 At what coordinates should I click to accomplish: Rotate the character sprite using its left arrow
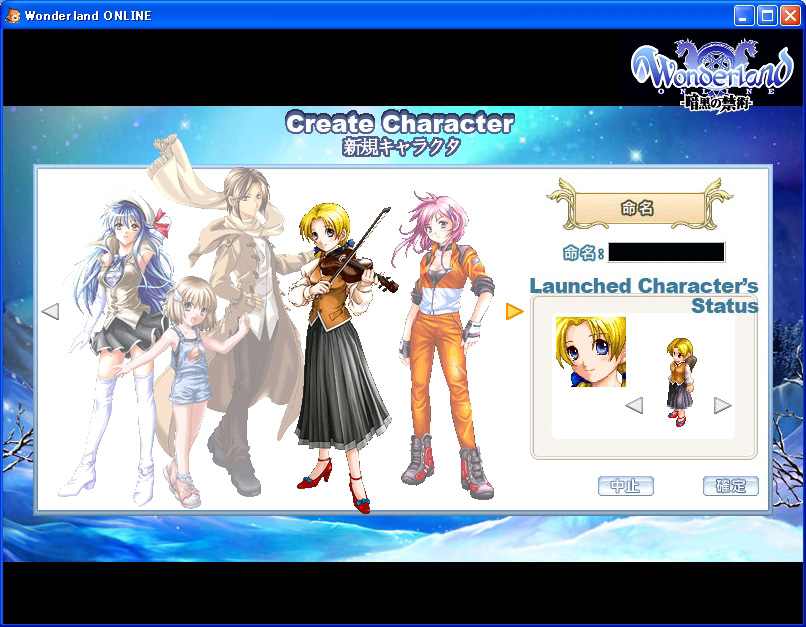point(634,405)
